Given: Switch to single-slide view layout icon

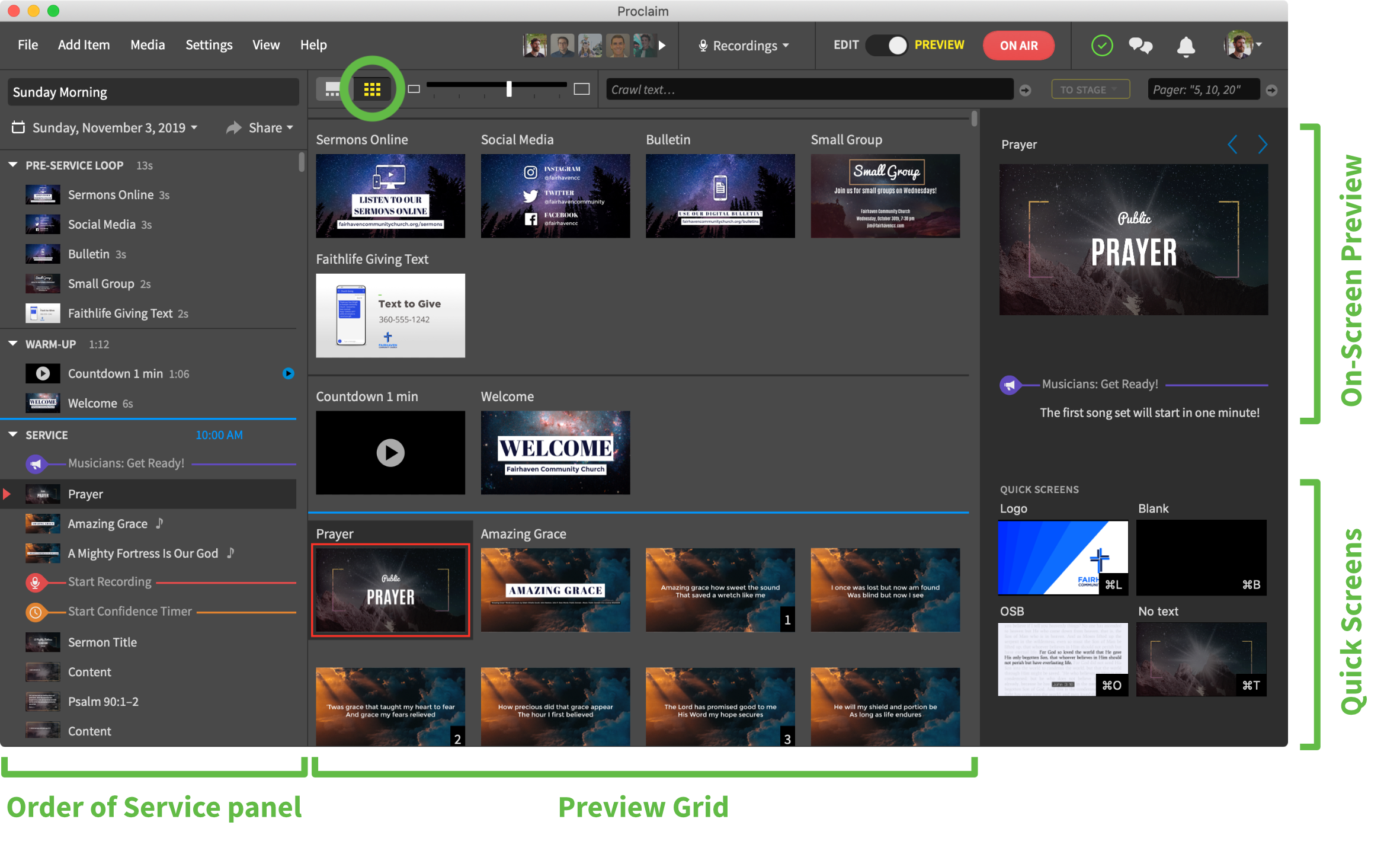Looking at the screenshot, I should click(333, 89).
